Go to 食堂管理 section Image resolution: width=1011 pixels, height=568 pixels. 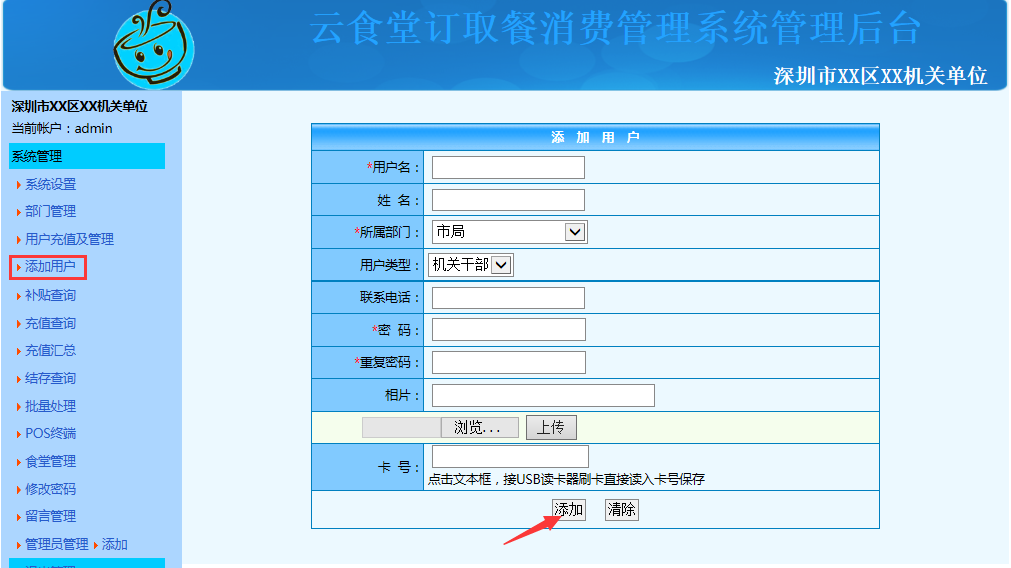coord(50,462)
